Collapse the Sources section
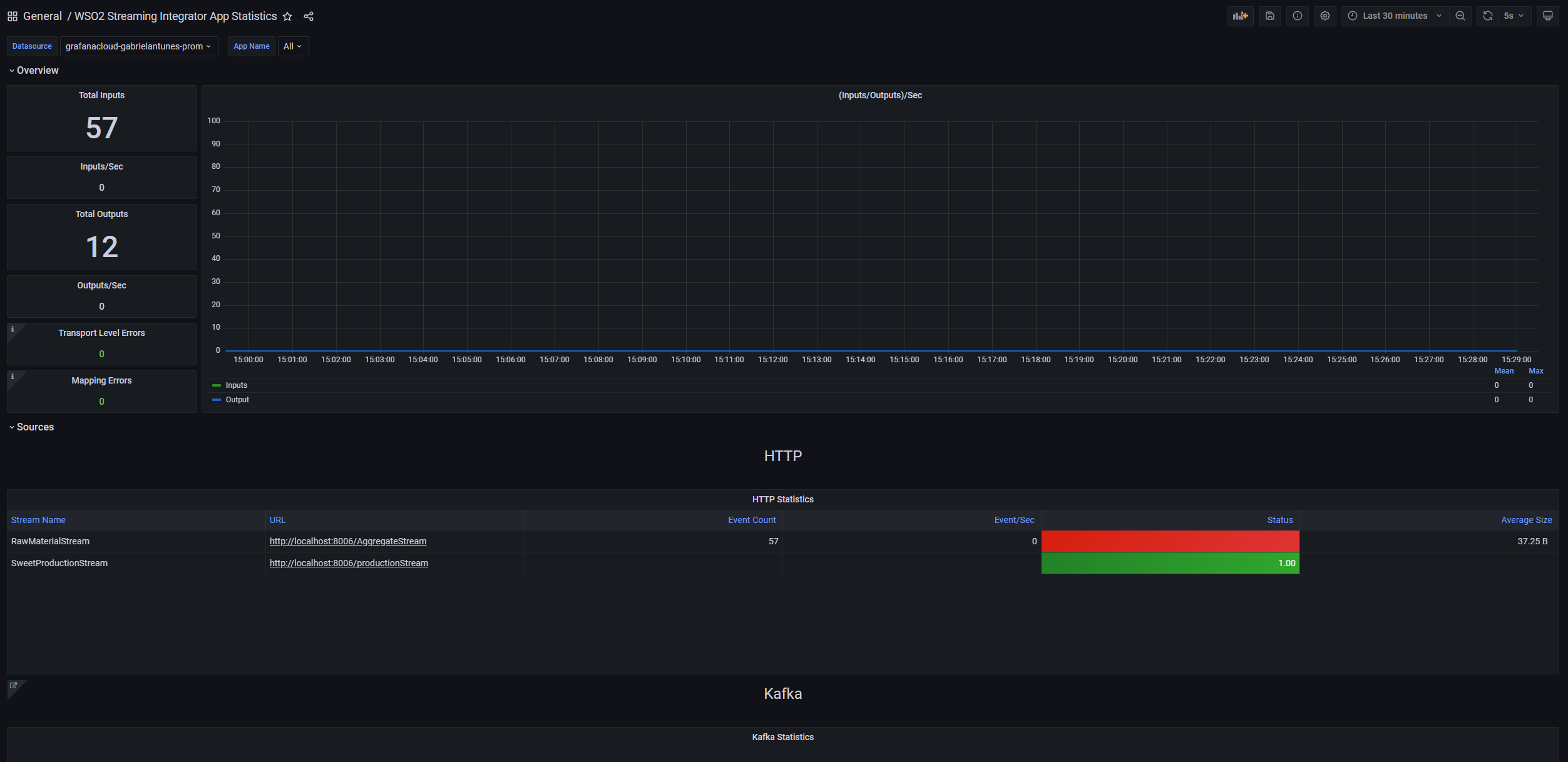Viewport: 1568px width, 762px height. (31, 427)
